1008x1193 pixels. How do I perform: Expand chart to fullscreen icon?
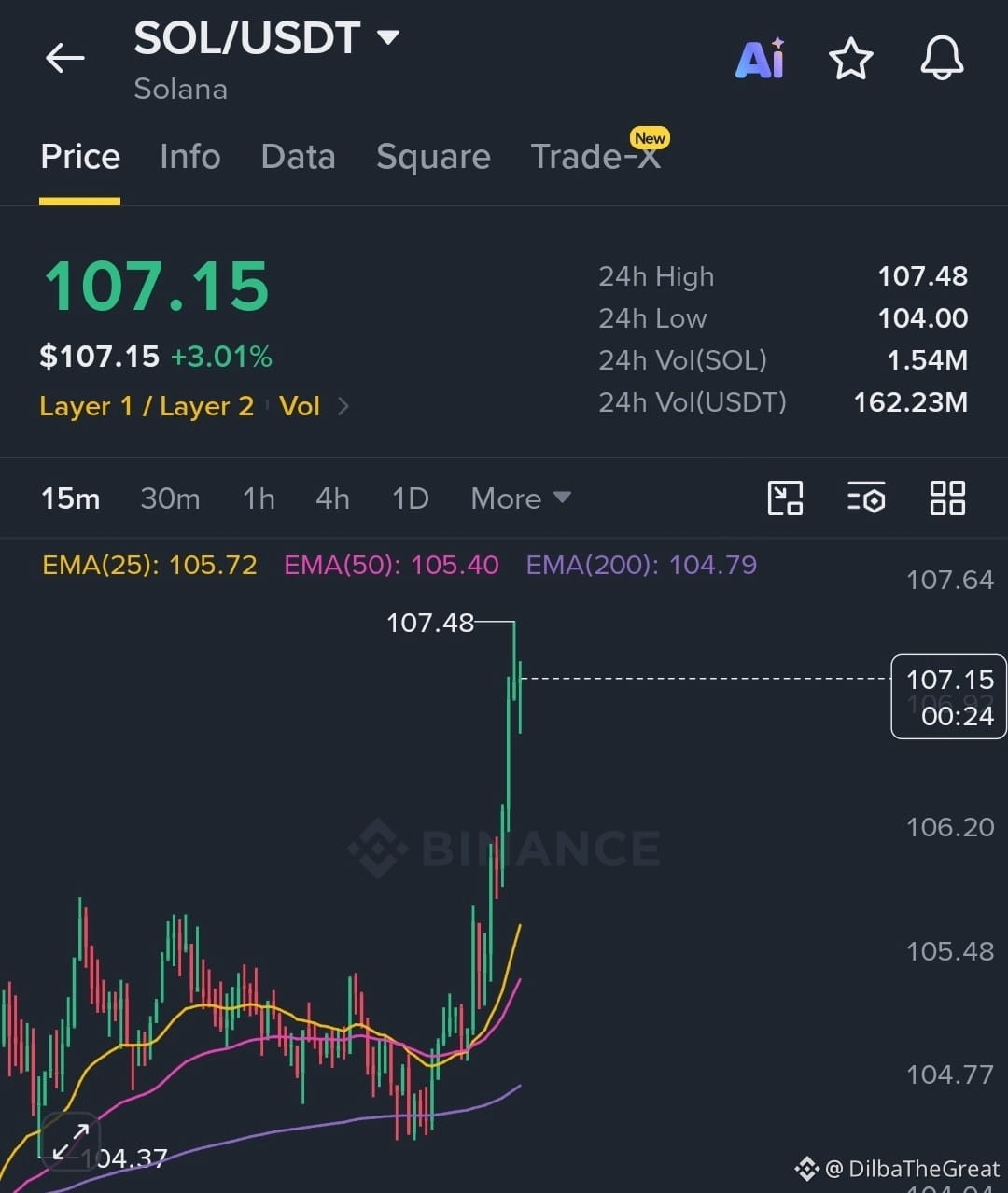pyautogui.click(x=70, y=1142)
